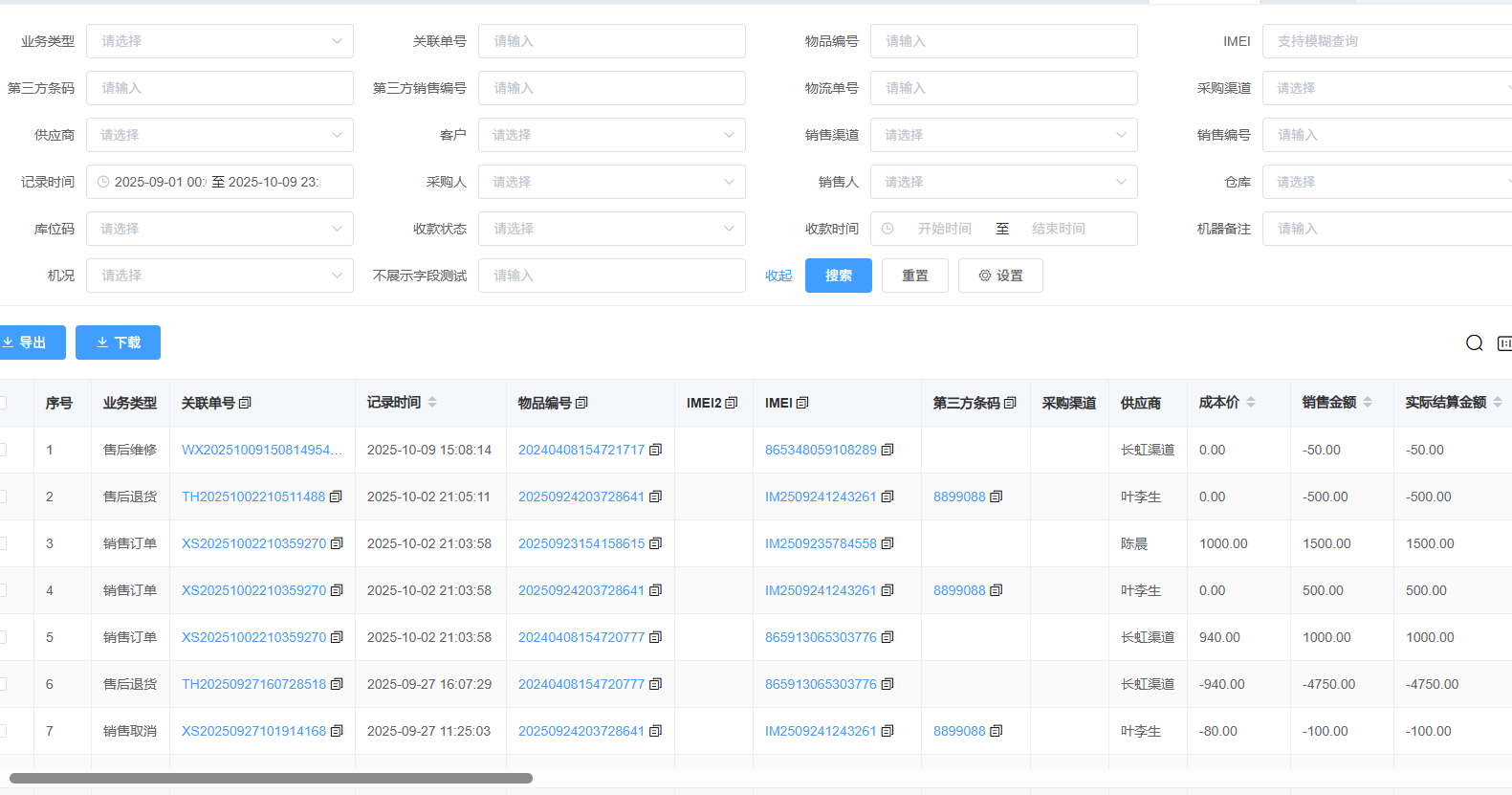Copy IMEI 865348059108289 using copy icon
This screenshot has height=795, width=1512.
click(x=887, y=450)
